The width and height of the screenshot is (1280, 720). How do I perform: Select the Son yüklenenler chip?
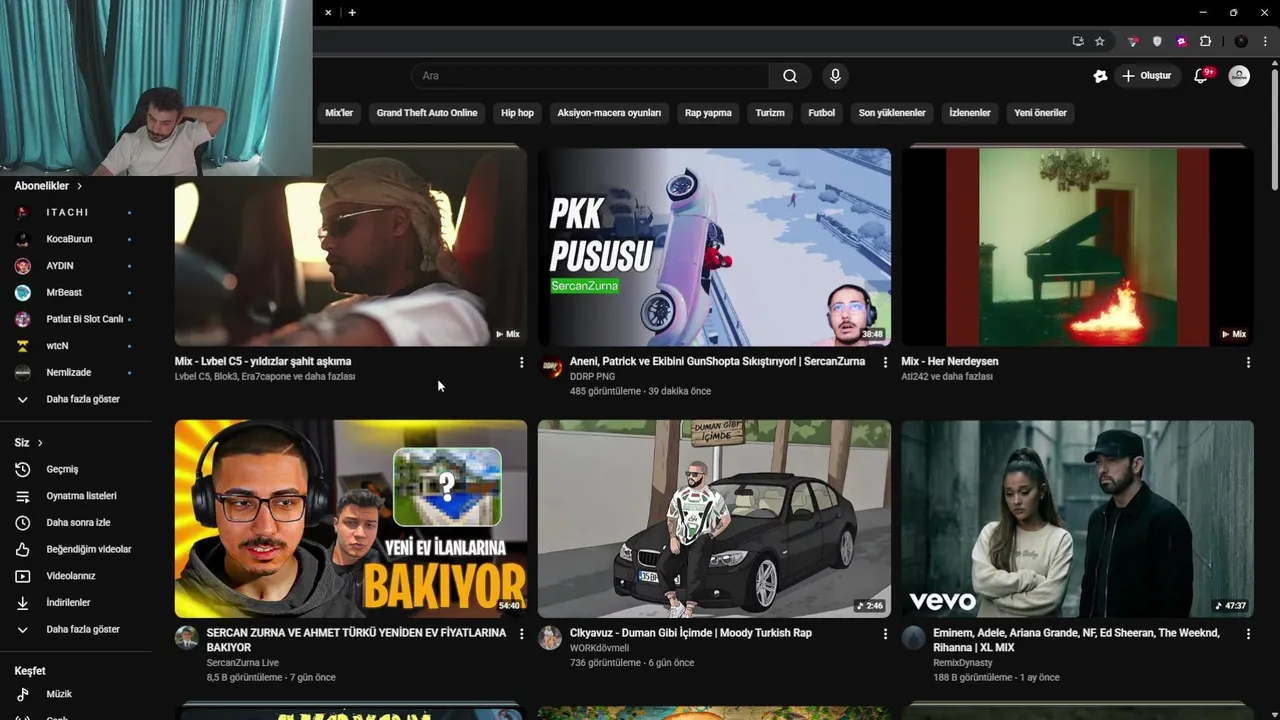892,113
